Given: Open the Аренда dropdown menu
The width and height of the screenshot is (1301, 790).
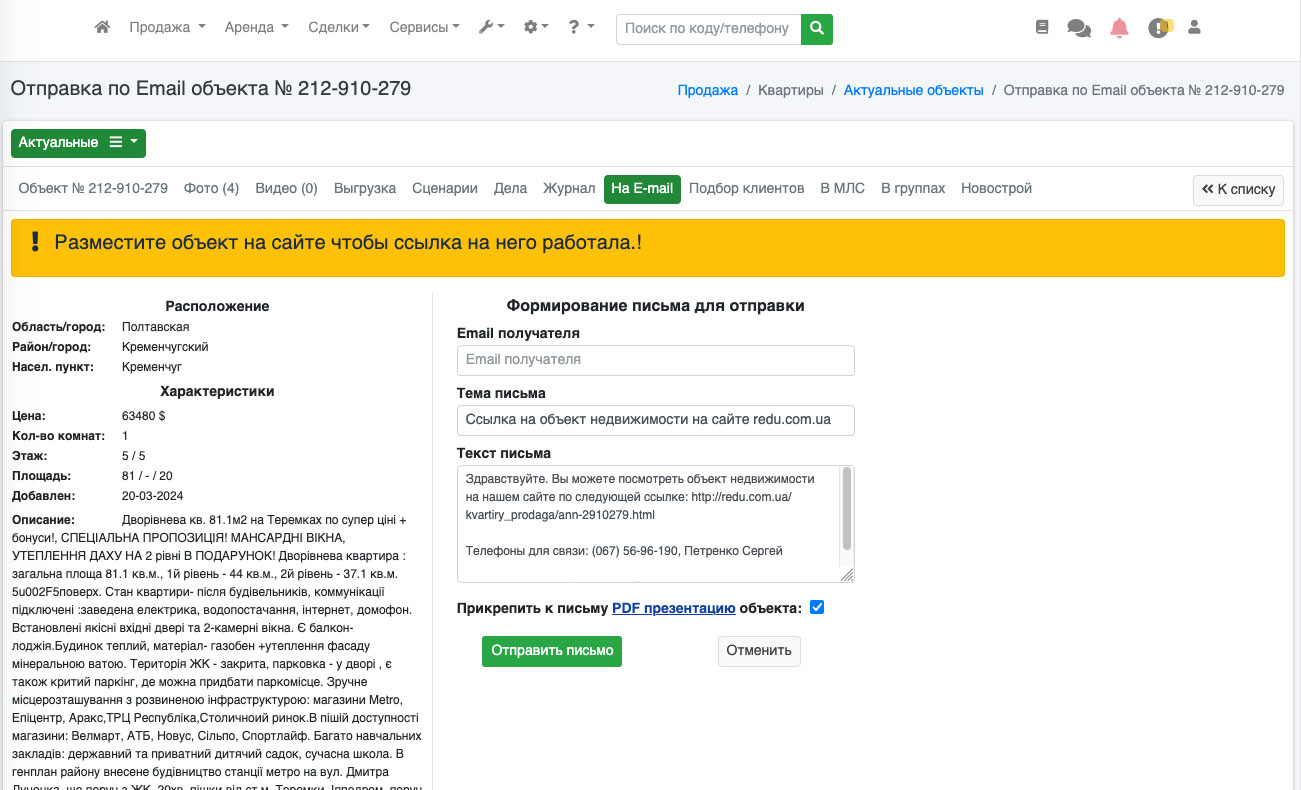Looking at the screenshot, I should [x=256, y=28].
